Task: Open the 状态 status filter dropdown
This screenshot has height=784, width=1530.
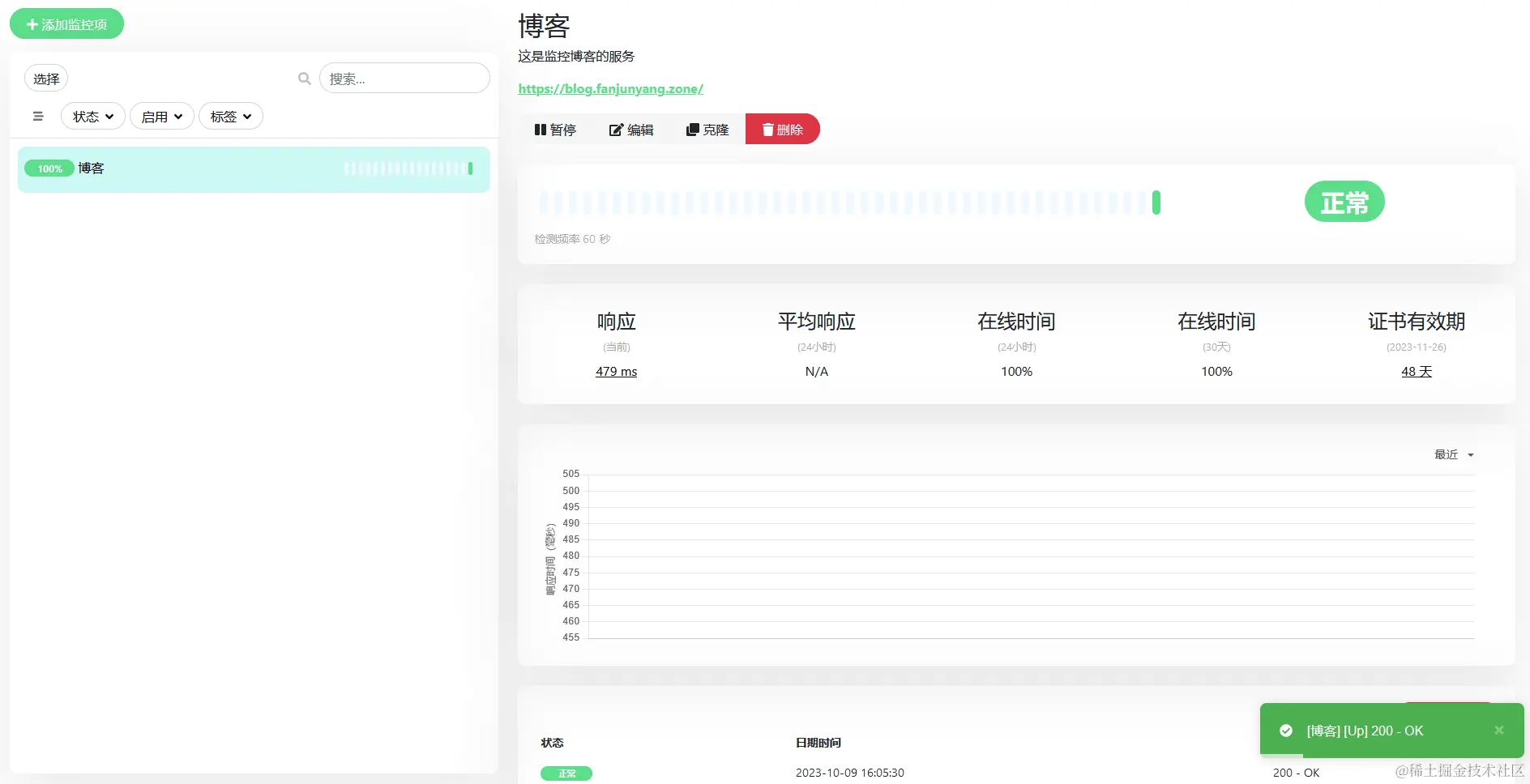Action: [x=93, y=117]
